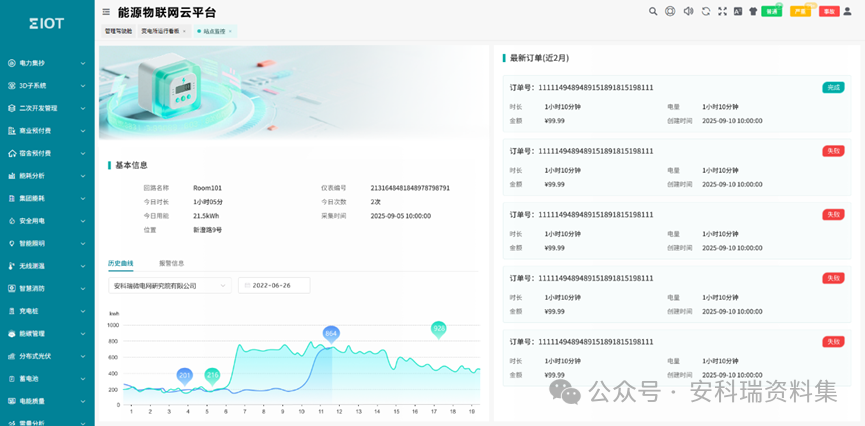Click the 充电桩 charger icon
The height and width of the screenshot is (426, 865).
point(12,311)
